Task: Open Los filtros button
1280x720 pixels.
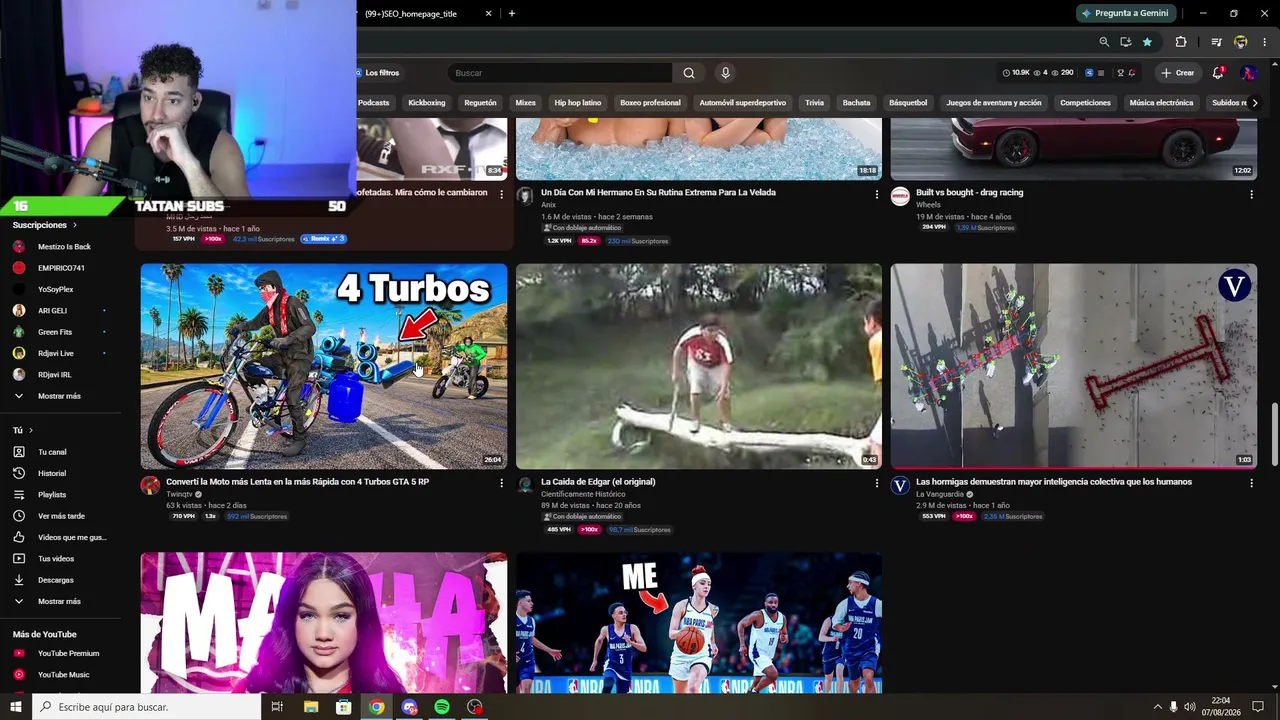Action: [378, 73]
